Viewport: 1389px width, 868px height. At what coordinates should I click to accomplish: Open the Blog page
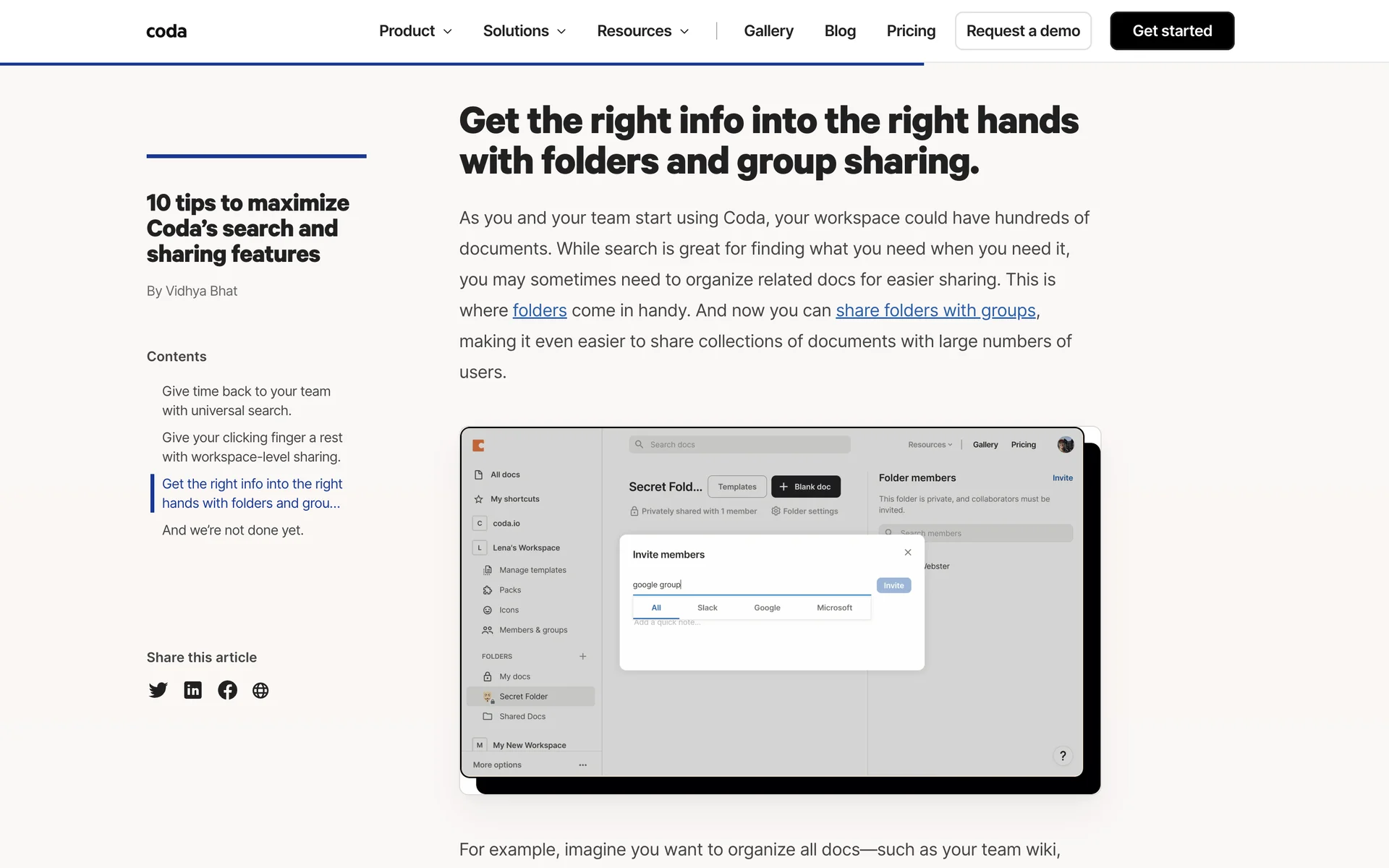coord(840,31)
